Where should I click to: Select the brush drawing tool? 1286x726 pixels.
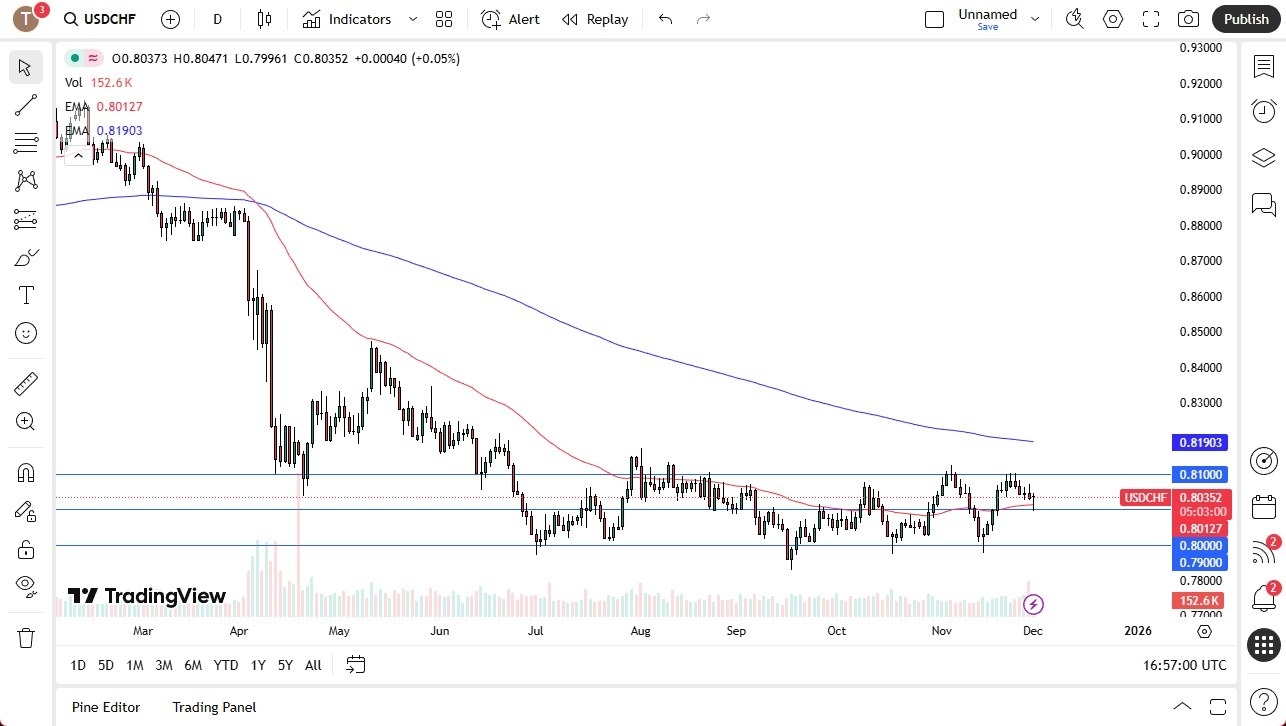click(x=26, y=257)
